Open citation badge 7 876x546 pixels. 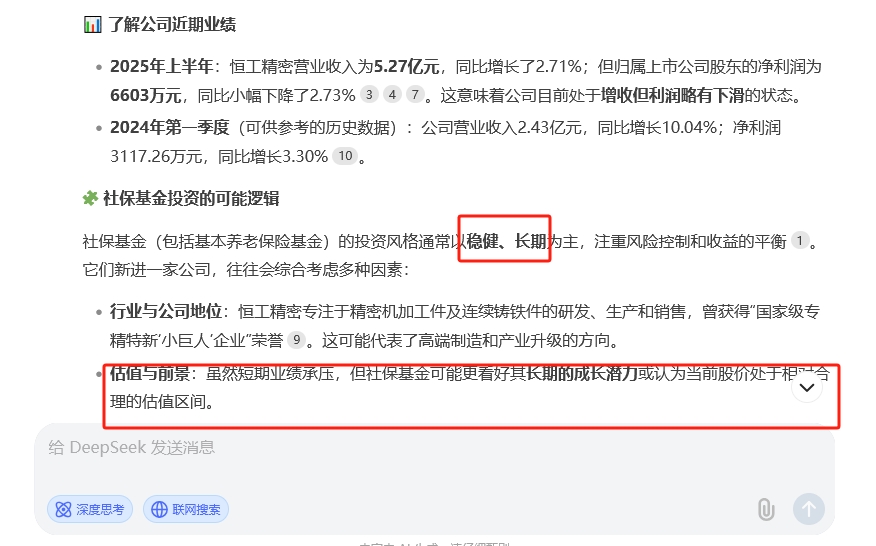(415, 94)
